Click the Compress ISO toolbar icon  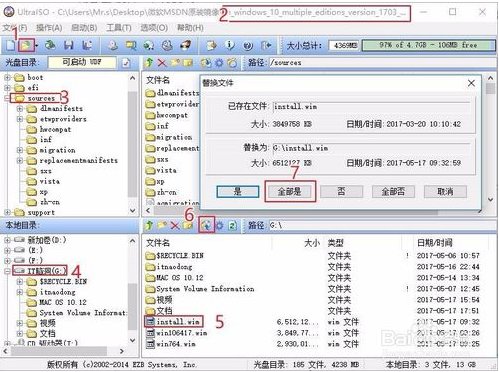click(x=131, y=45)
